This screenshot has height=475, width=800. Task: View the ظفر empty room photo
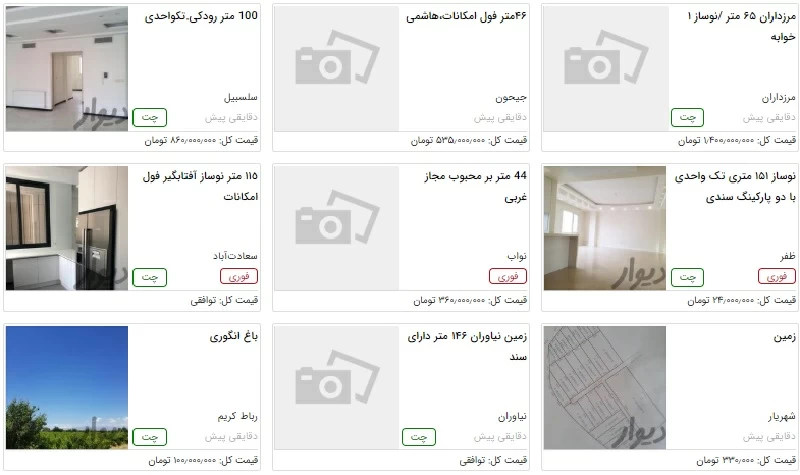tap(605, 228)
